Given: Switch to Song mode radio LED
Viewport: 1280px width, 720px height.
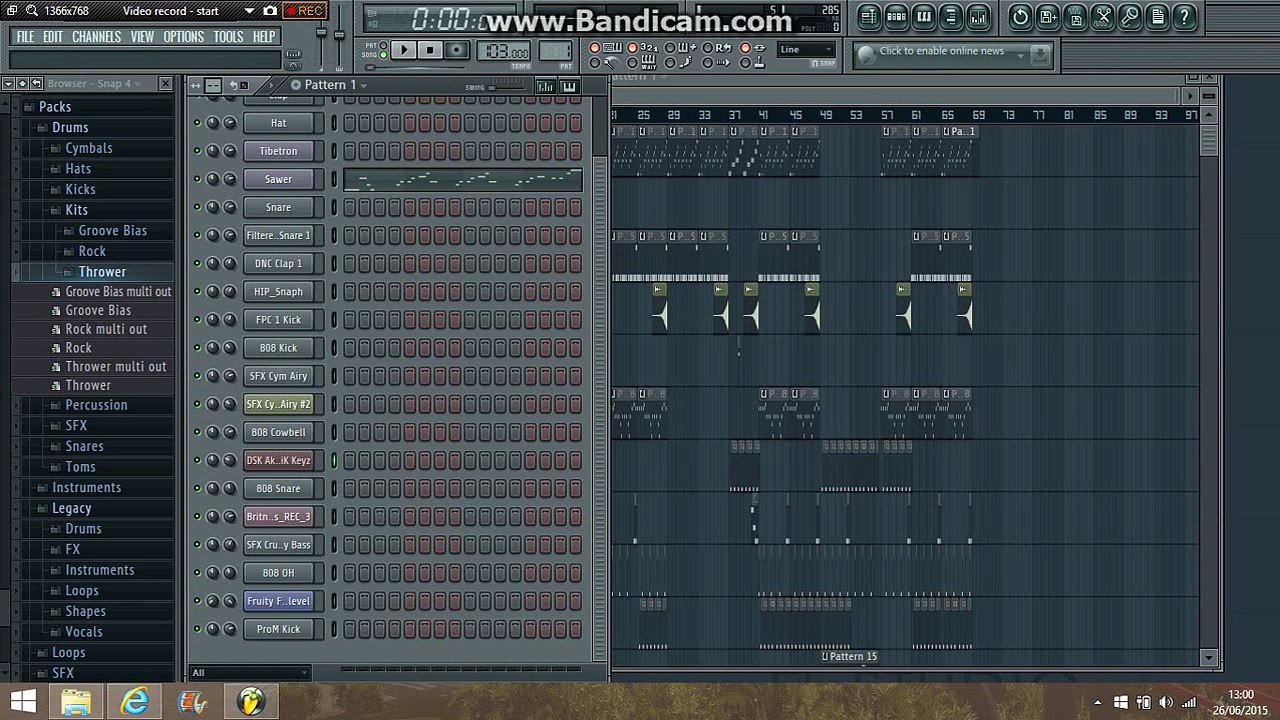Looking at the screenshot, I should tap(384, 54).
